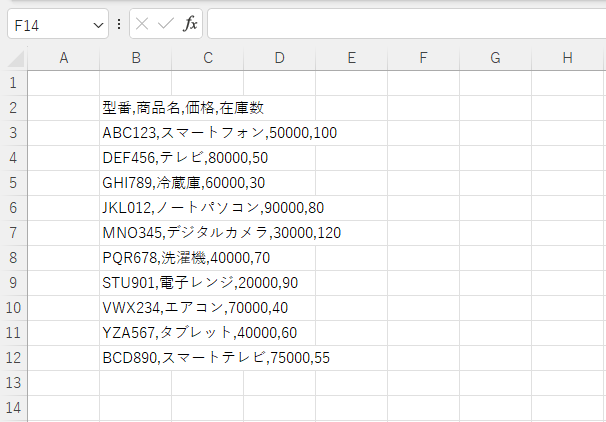
Task: Select row 7 header
Action: (14, 233)
